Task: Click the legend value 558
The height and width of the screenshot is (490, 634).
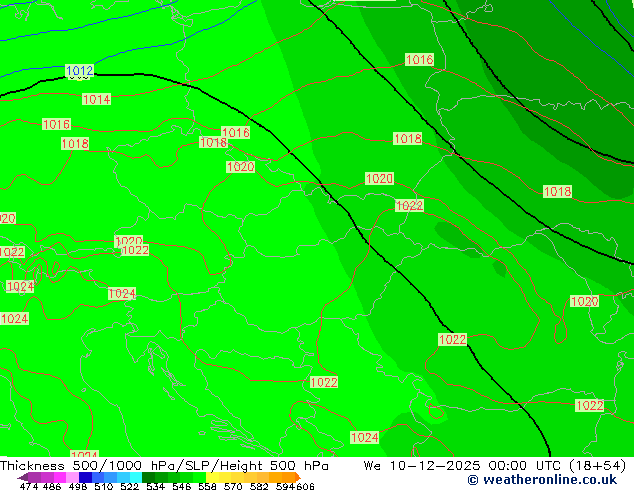Action: [x=207, y=486]
